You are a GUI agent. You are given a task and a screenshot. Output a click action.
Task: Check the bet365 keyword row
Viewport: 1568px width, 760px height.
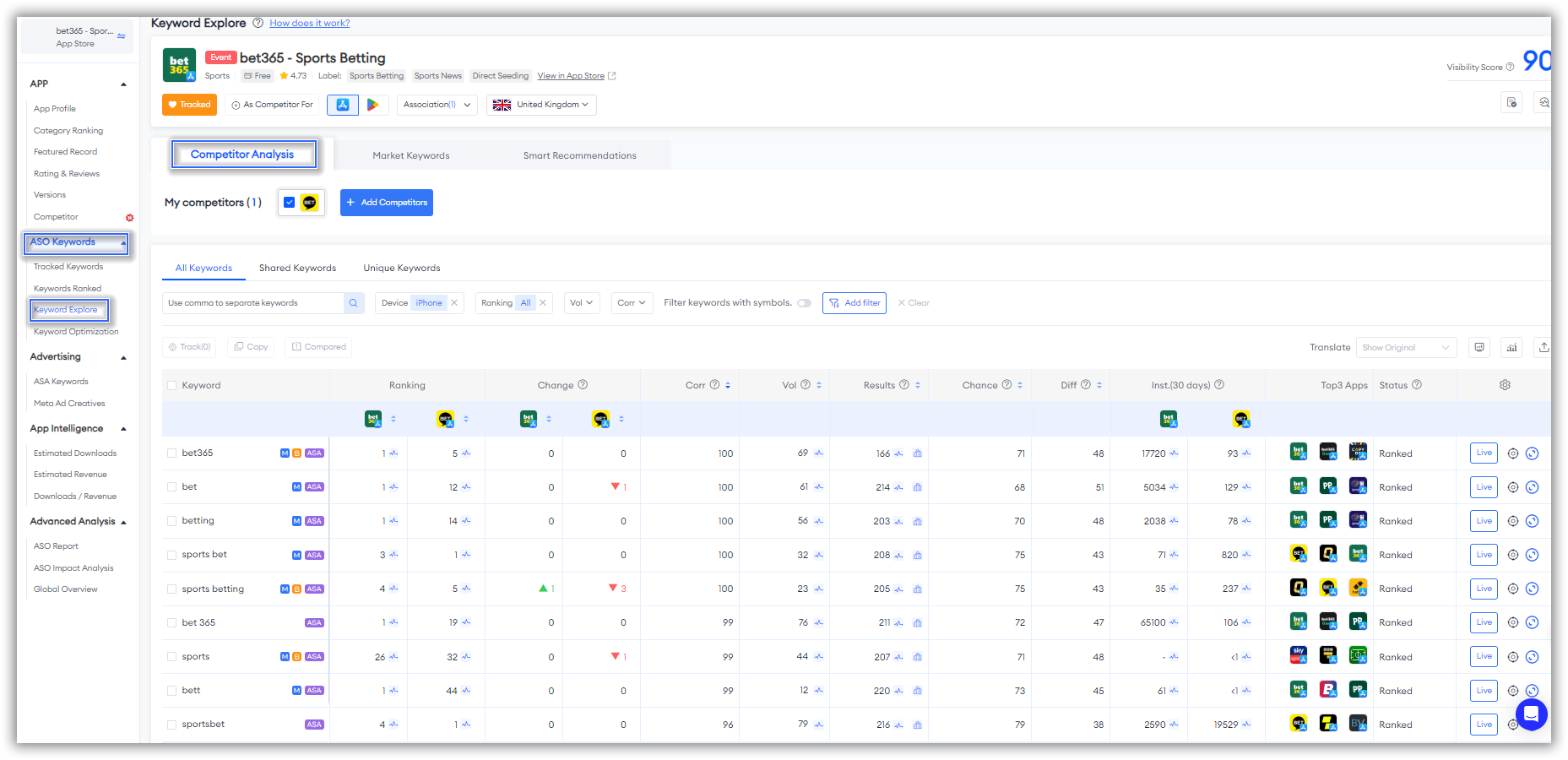pos(172,453)
